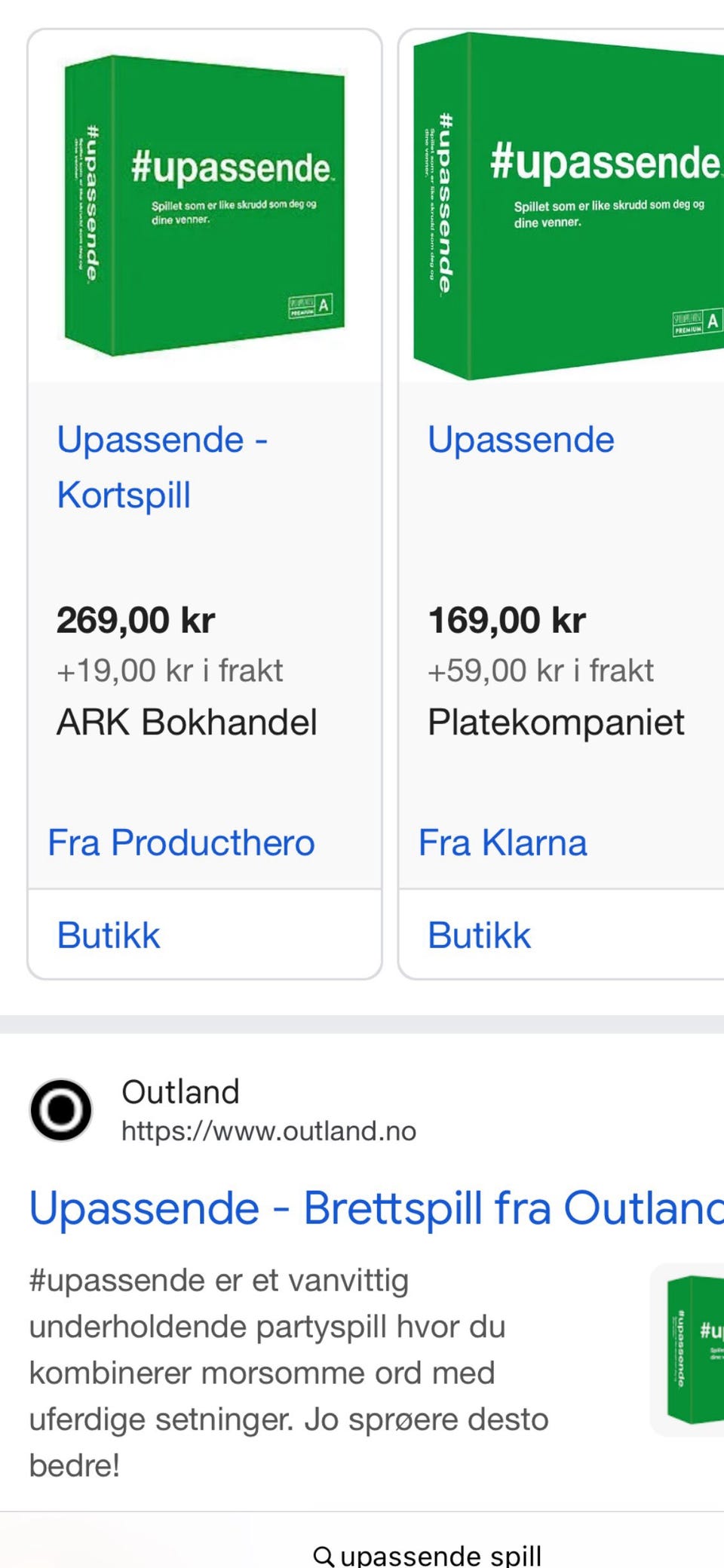Tap the Platekompaniet seller name

[x=556, y=722]
